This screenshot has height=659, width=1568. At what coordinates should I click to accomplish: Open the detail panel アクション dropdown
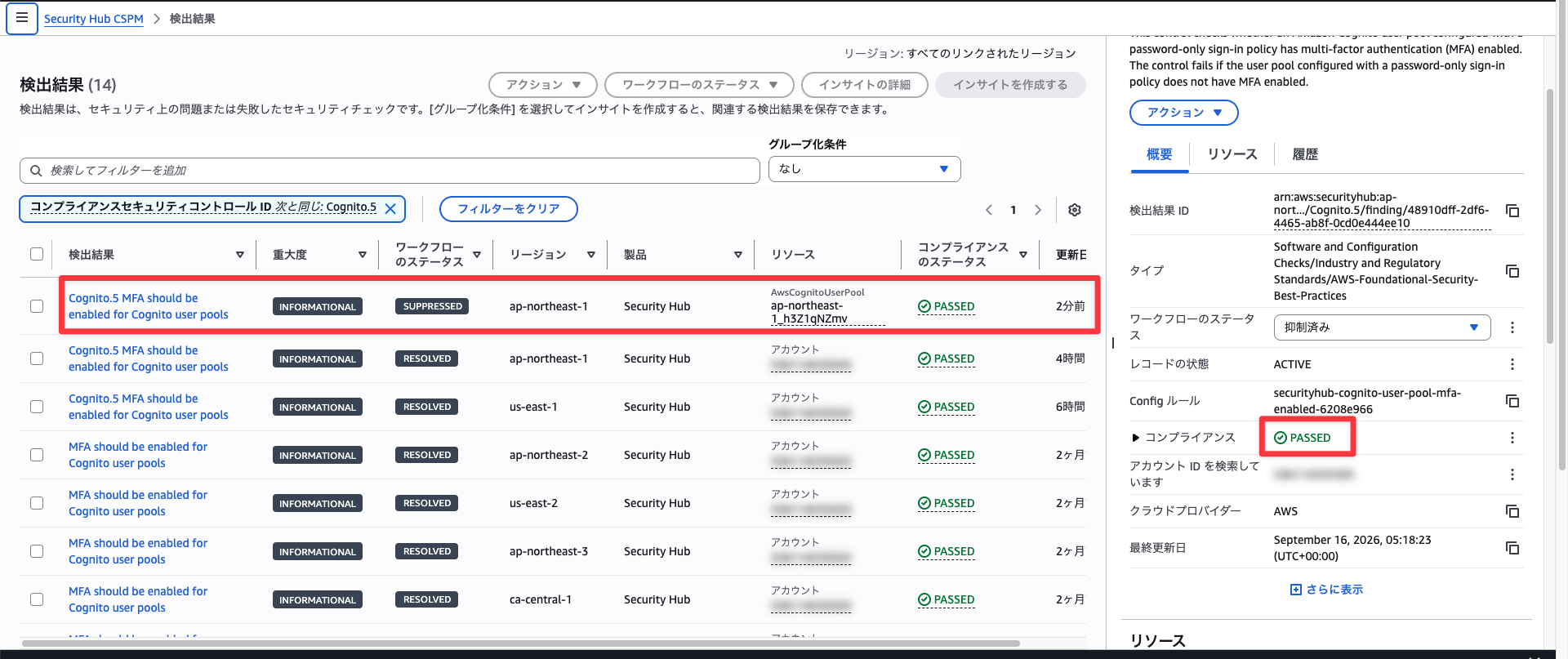1183,113
